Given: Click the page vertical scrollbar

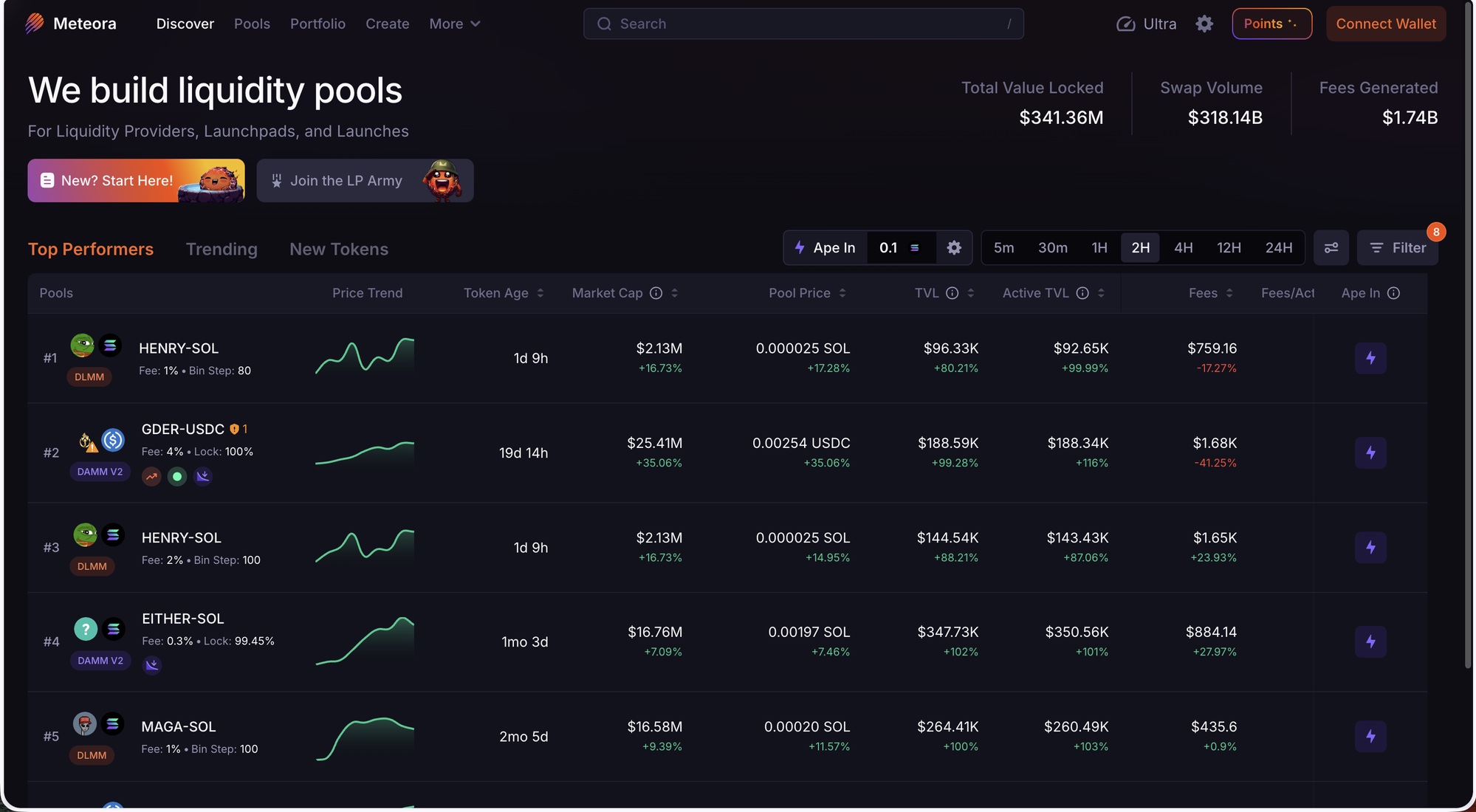Looking at the screenshot, I should coord(1468,334).
